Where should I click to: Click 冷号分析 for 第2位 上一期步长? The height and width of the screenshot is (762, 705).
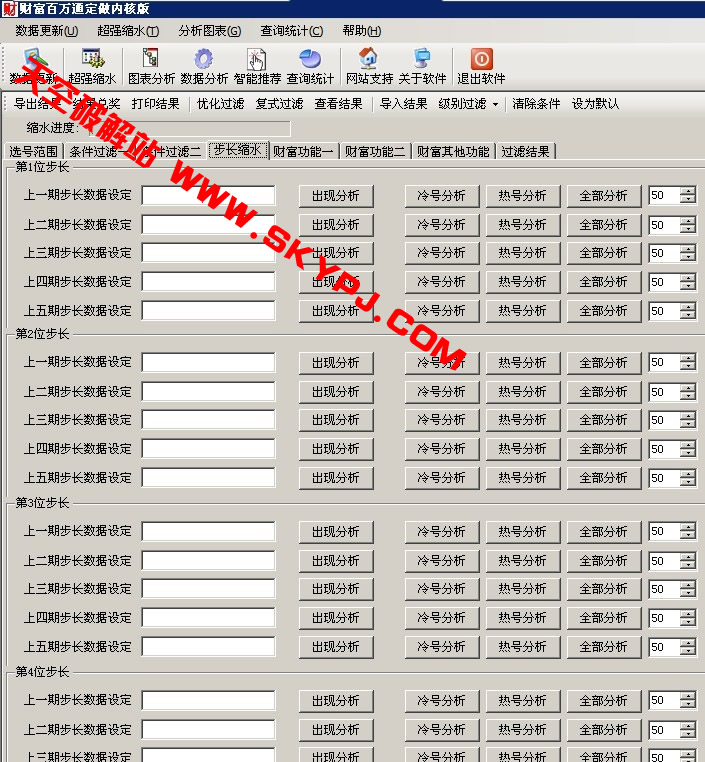pyautogui.click(x=441, y=363)
